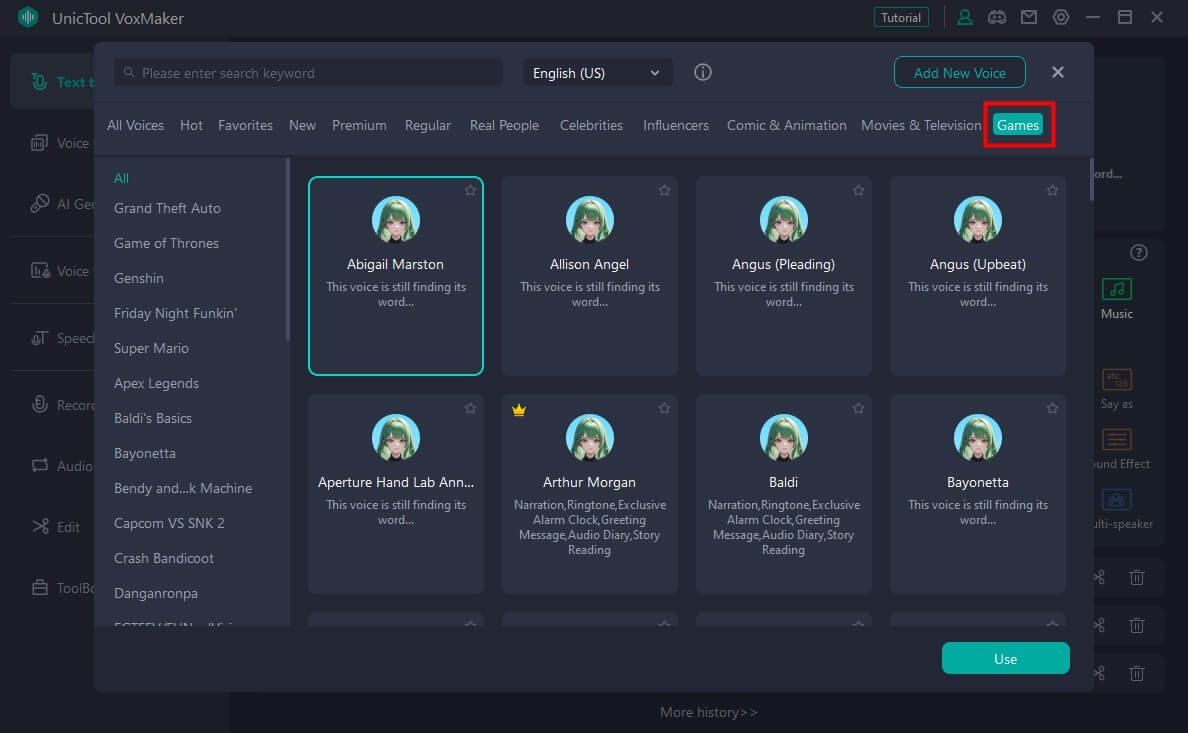Switch to the Comic & Animation tab
The image size is (1188, 733).
pos(786,125)
